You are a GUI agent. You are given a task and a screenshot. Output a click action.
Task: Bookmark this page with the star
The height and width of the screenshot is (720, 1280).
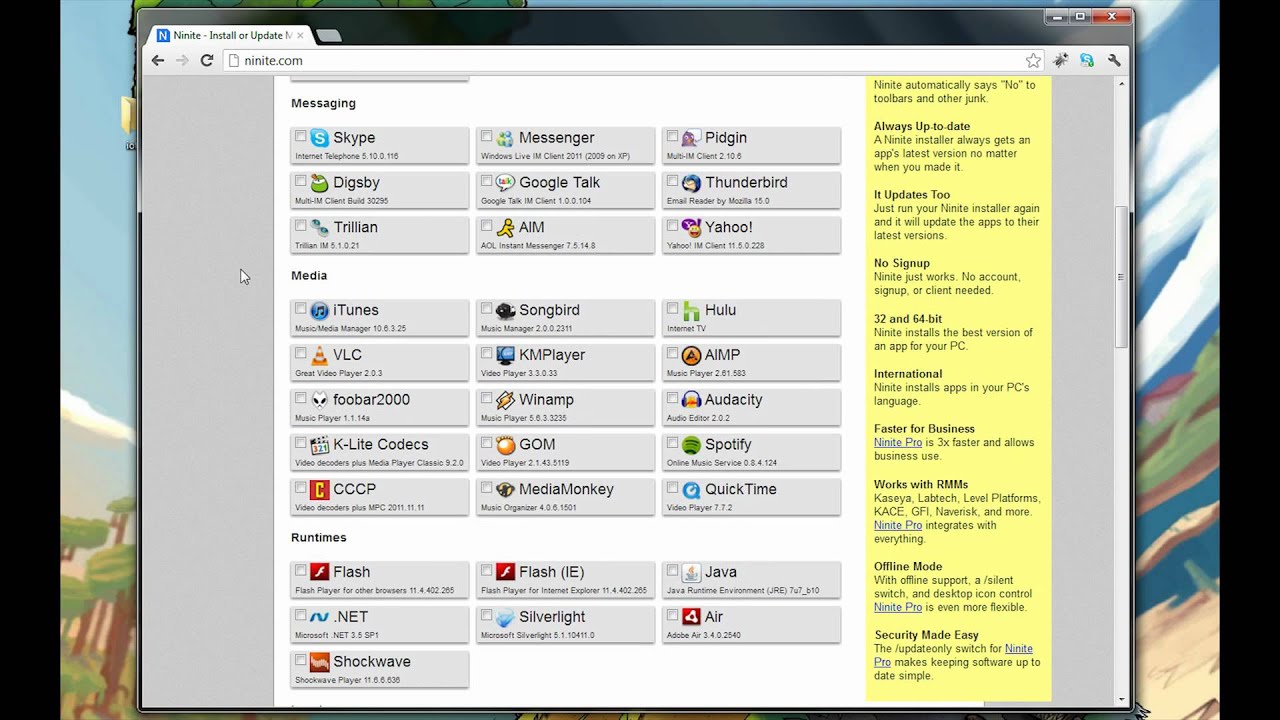pyautogui.click(x=1033, y=61)
